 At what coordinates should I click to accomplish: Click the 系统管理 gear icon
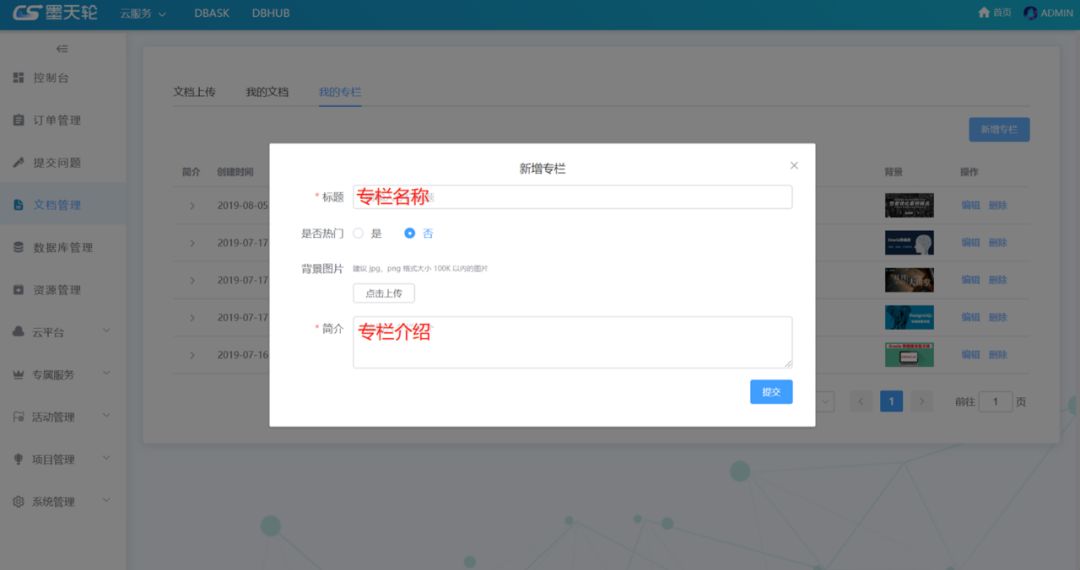[x=19, y=502]
